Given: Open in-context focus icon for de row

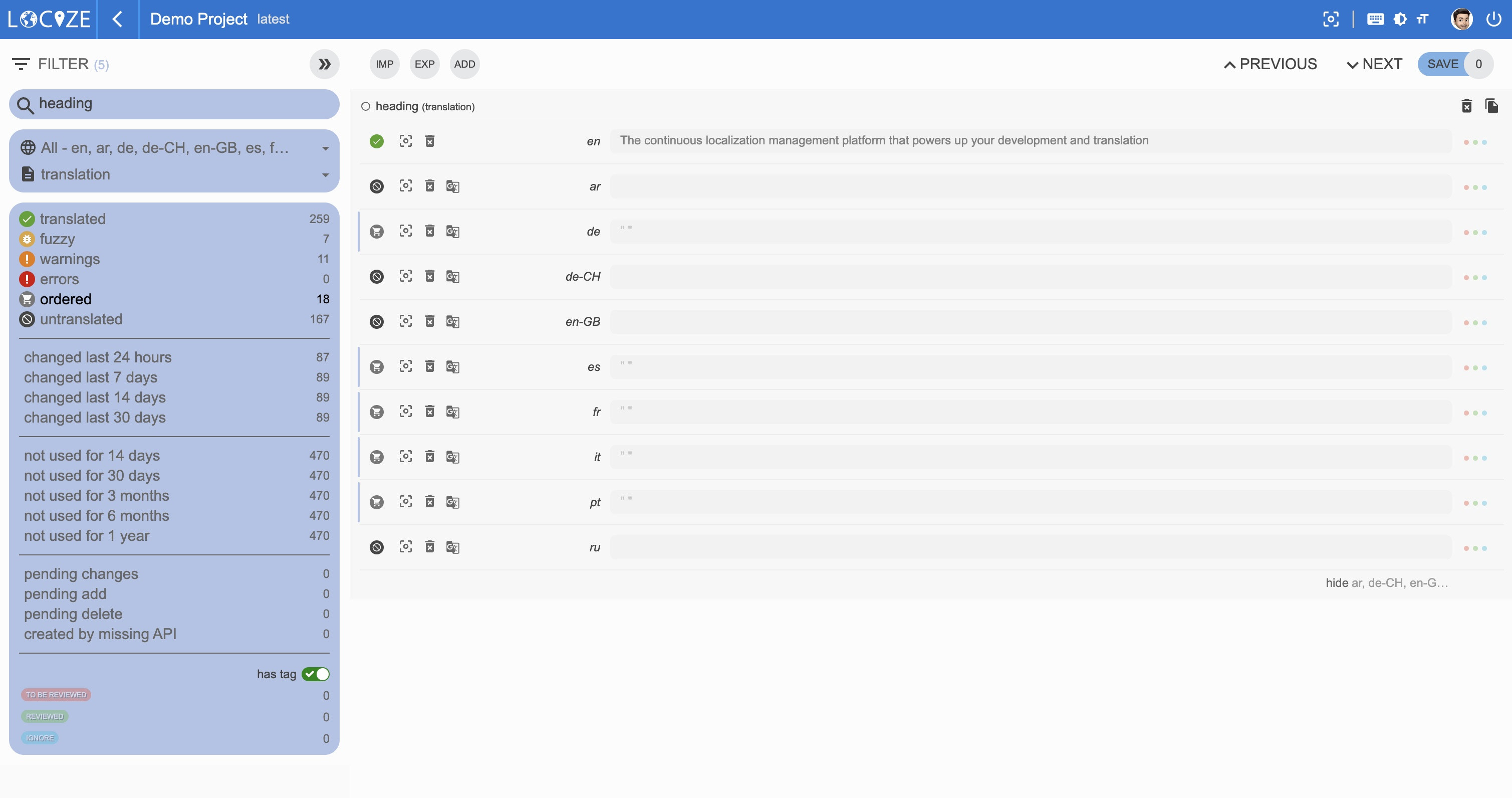Looking at the screenshot, I should pos(406,231).
